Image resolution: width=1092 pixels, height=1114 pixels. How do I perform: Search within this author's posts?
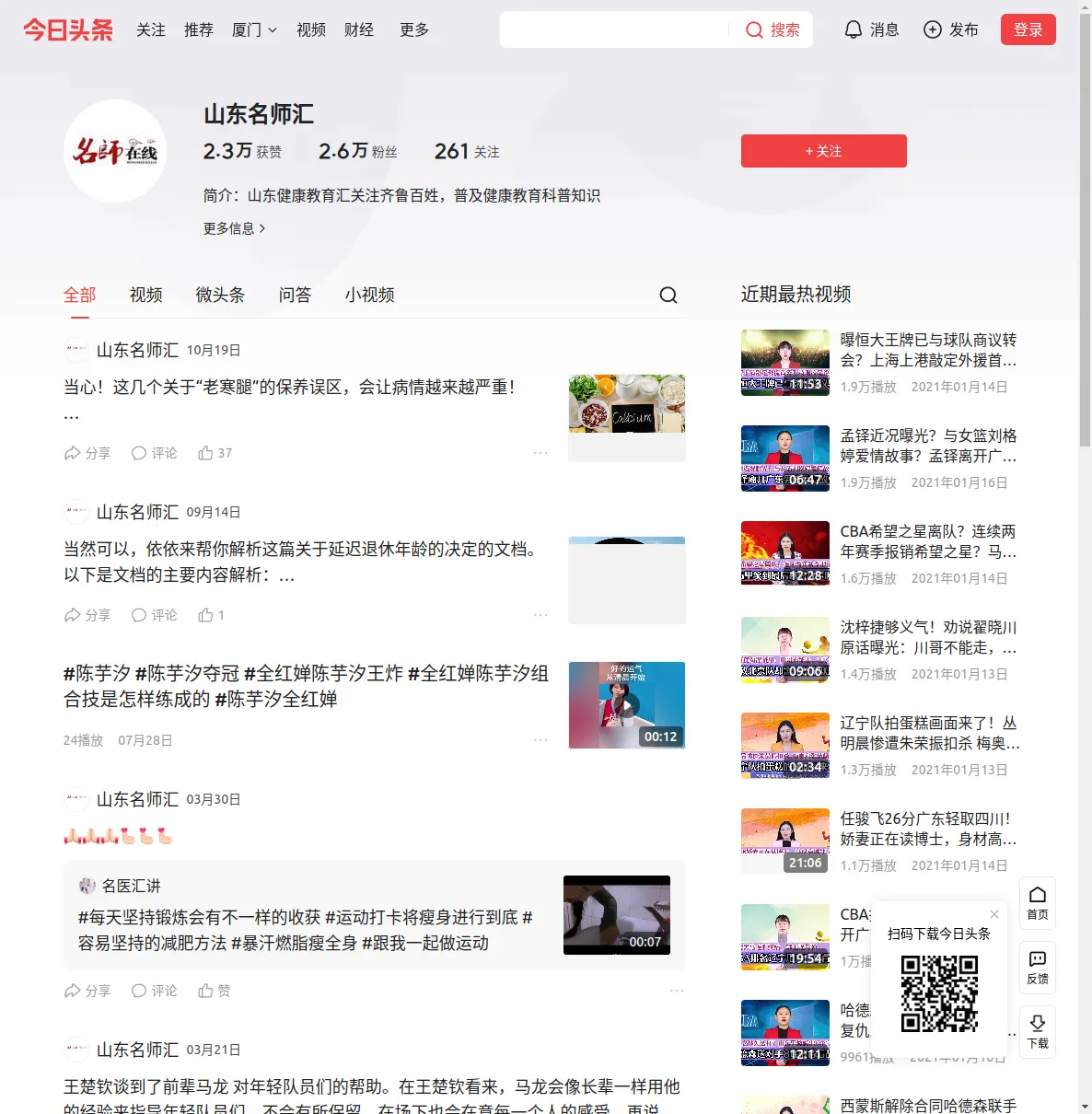(668, 295)
